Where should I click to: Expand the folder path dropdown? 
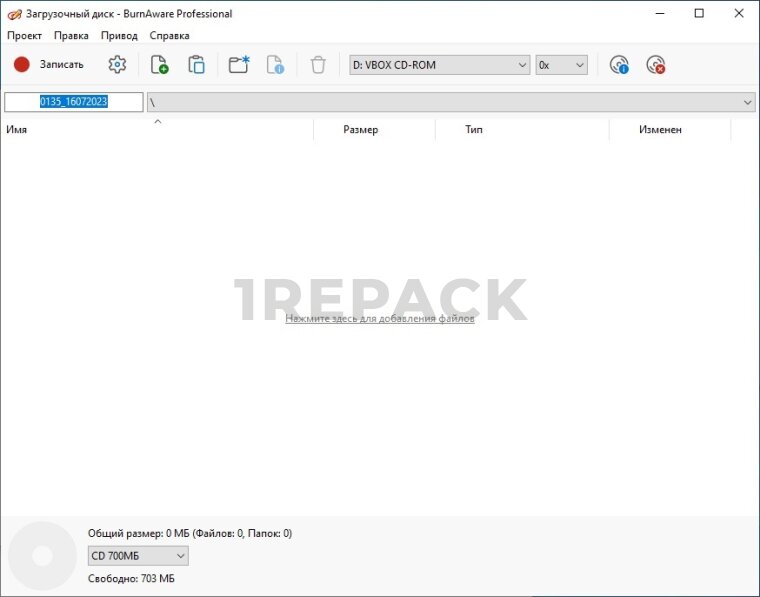747,102
